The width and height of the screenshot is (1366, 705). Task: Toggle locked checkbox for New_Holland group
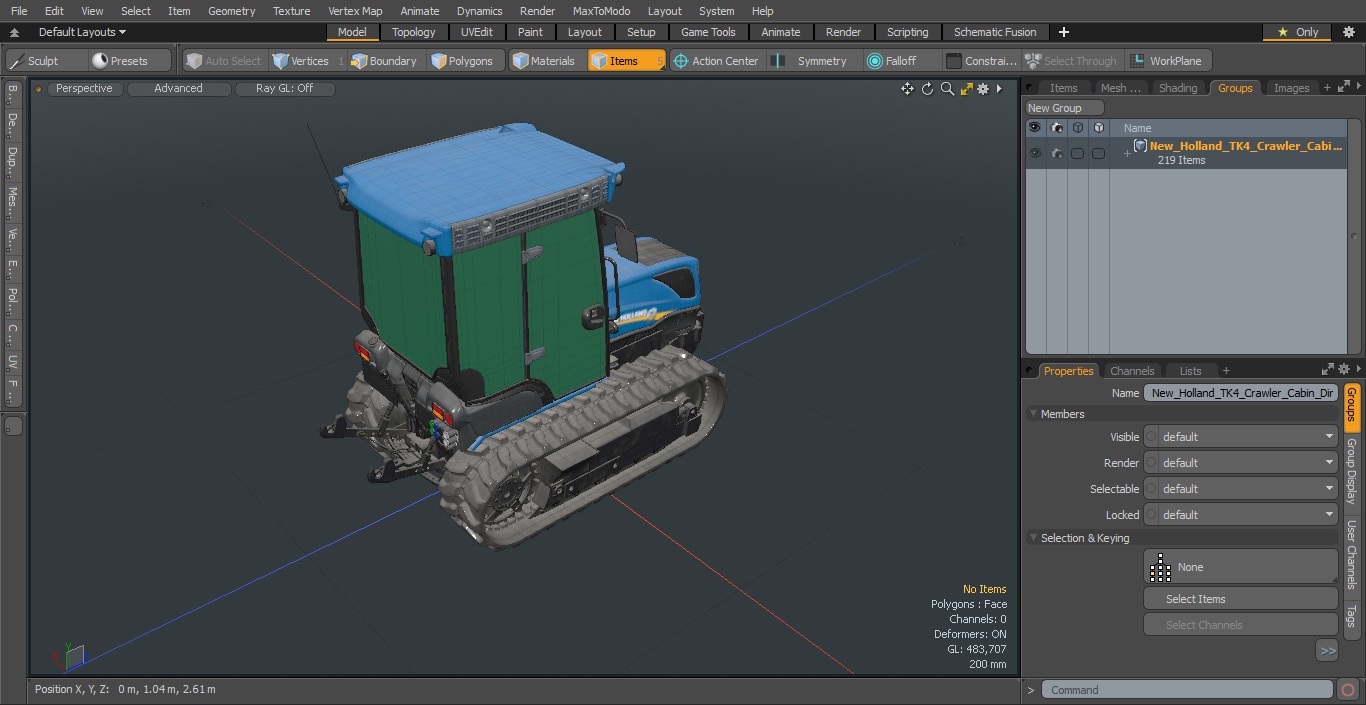(1098, 153)
